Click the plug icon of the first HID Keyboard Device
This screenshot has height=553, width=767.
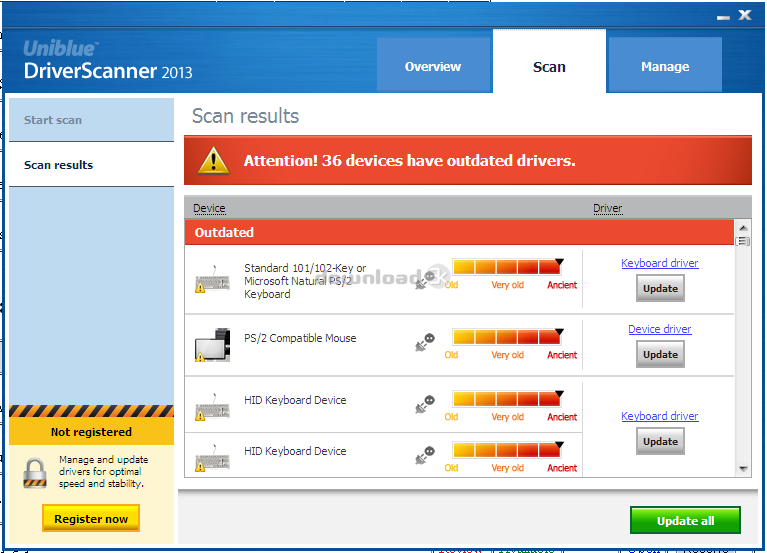425,404
